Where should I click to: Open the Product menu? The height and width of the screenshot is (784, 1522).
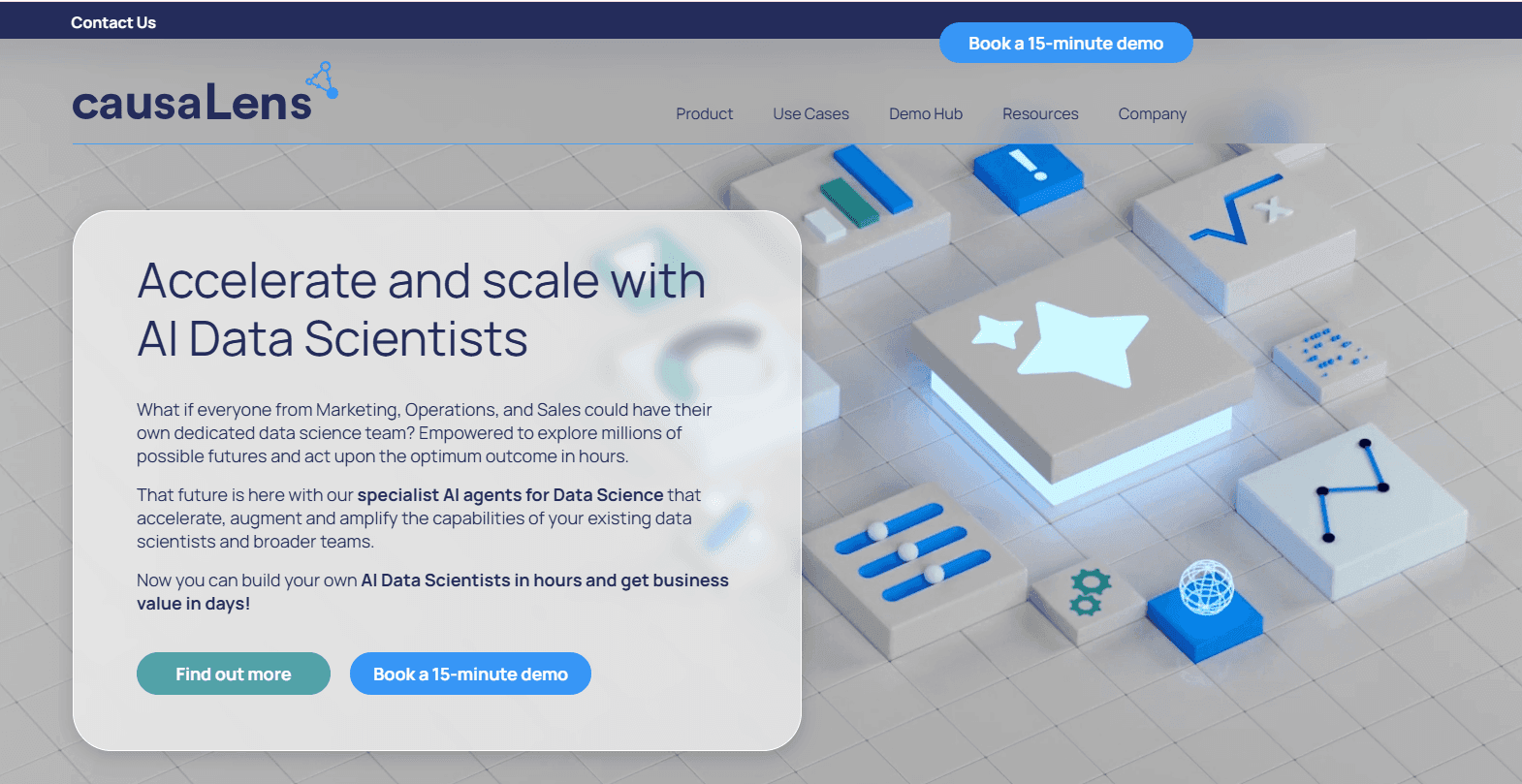[704, 113]
